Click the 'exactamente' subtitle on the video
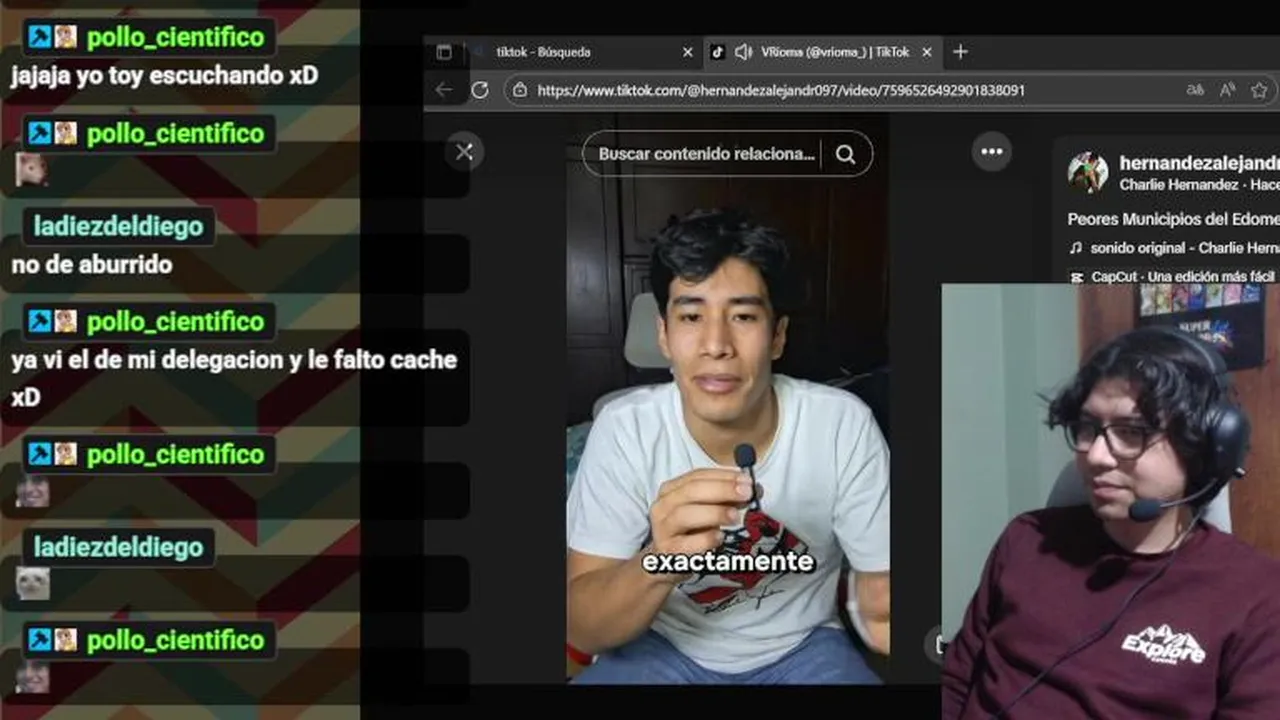 coord(728,562)
